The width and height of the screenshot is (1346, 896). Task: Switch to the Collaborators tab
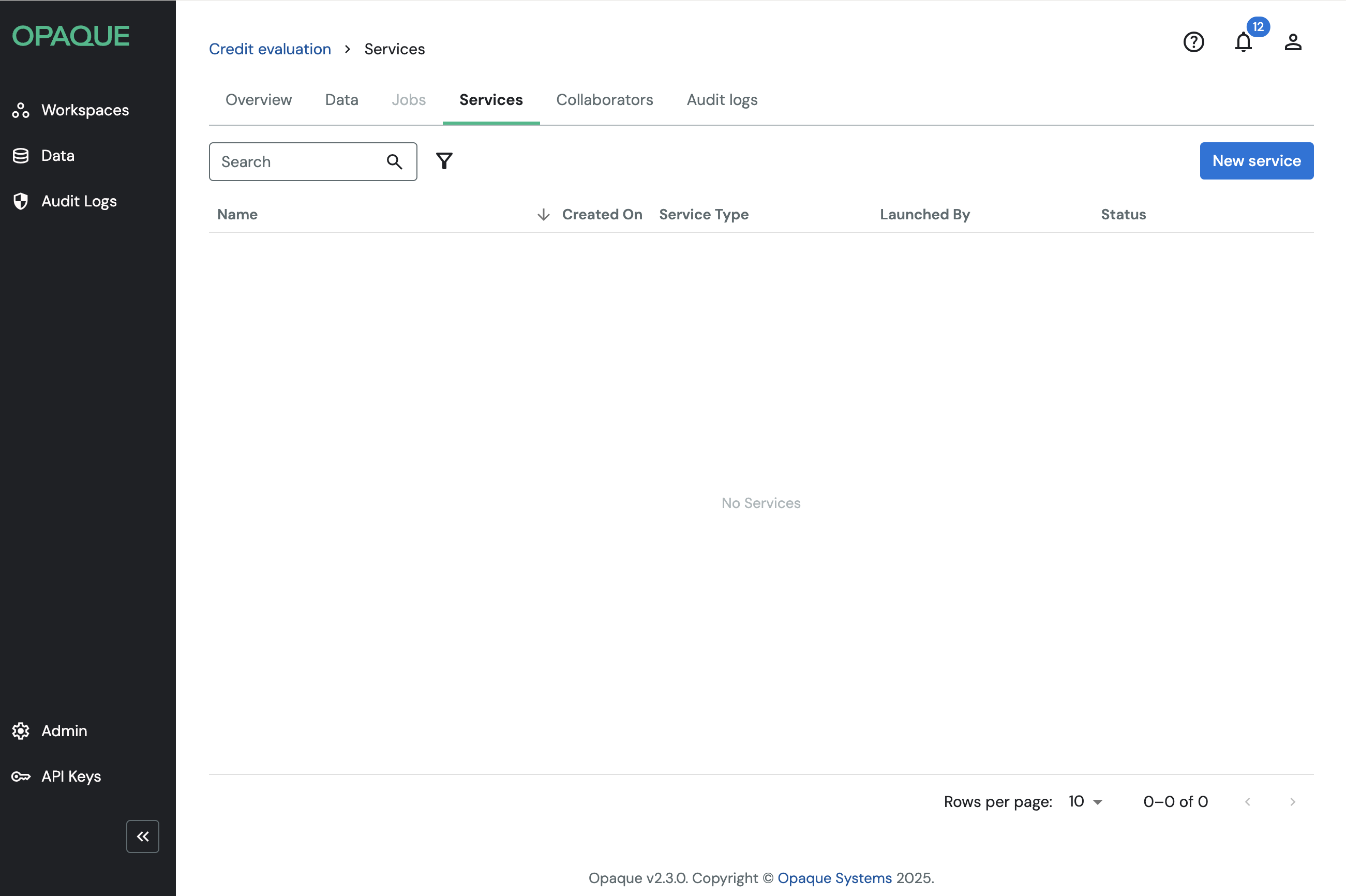pos(604,99)
